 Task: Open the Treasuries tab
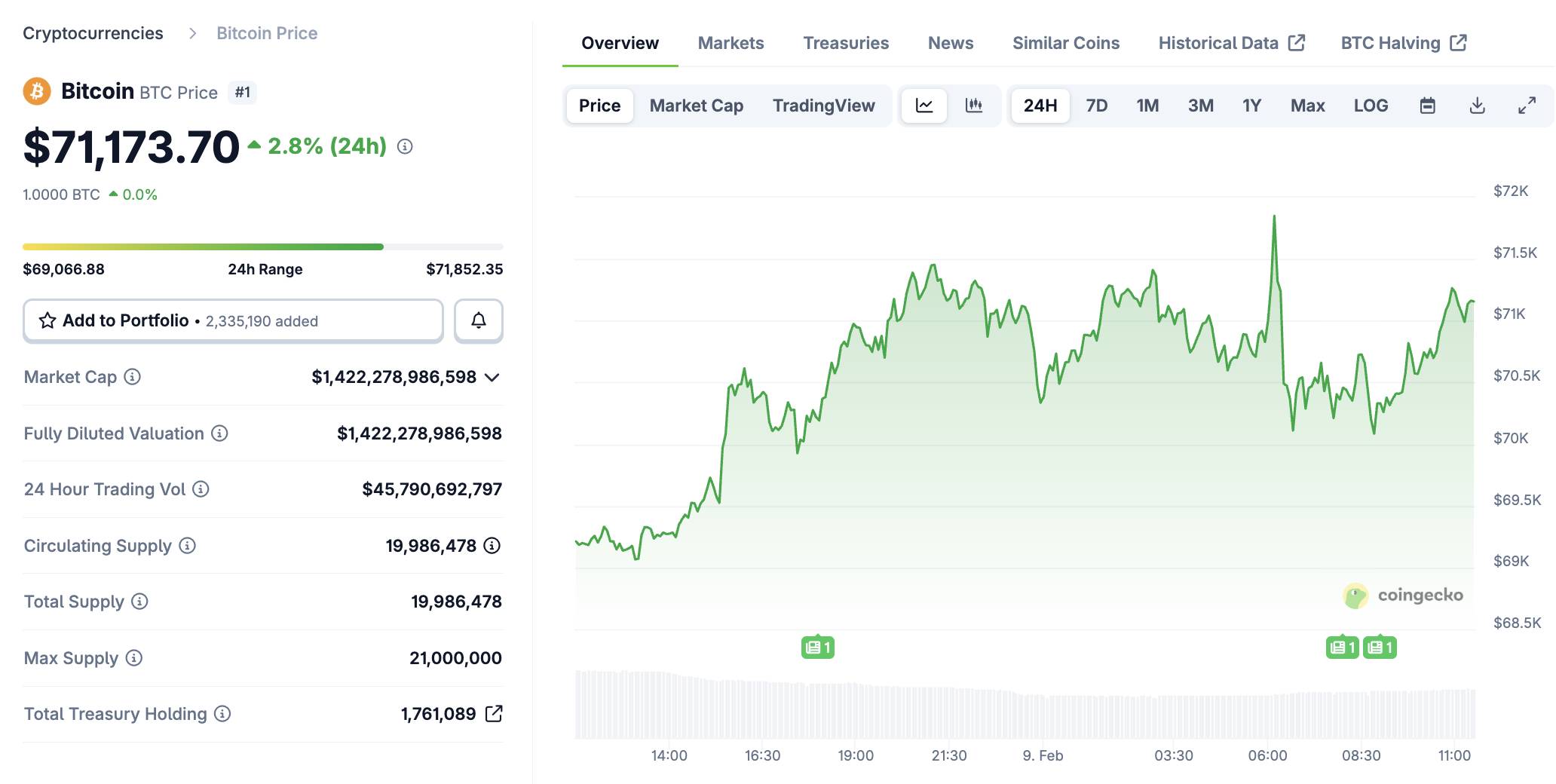pos(845,43)
